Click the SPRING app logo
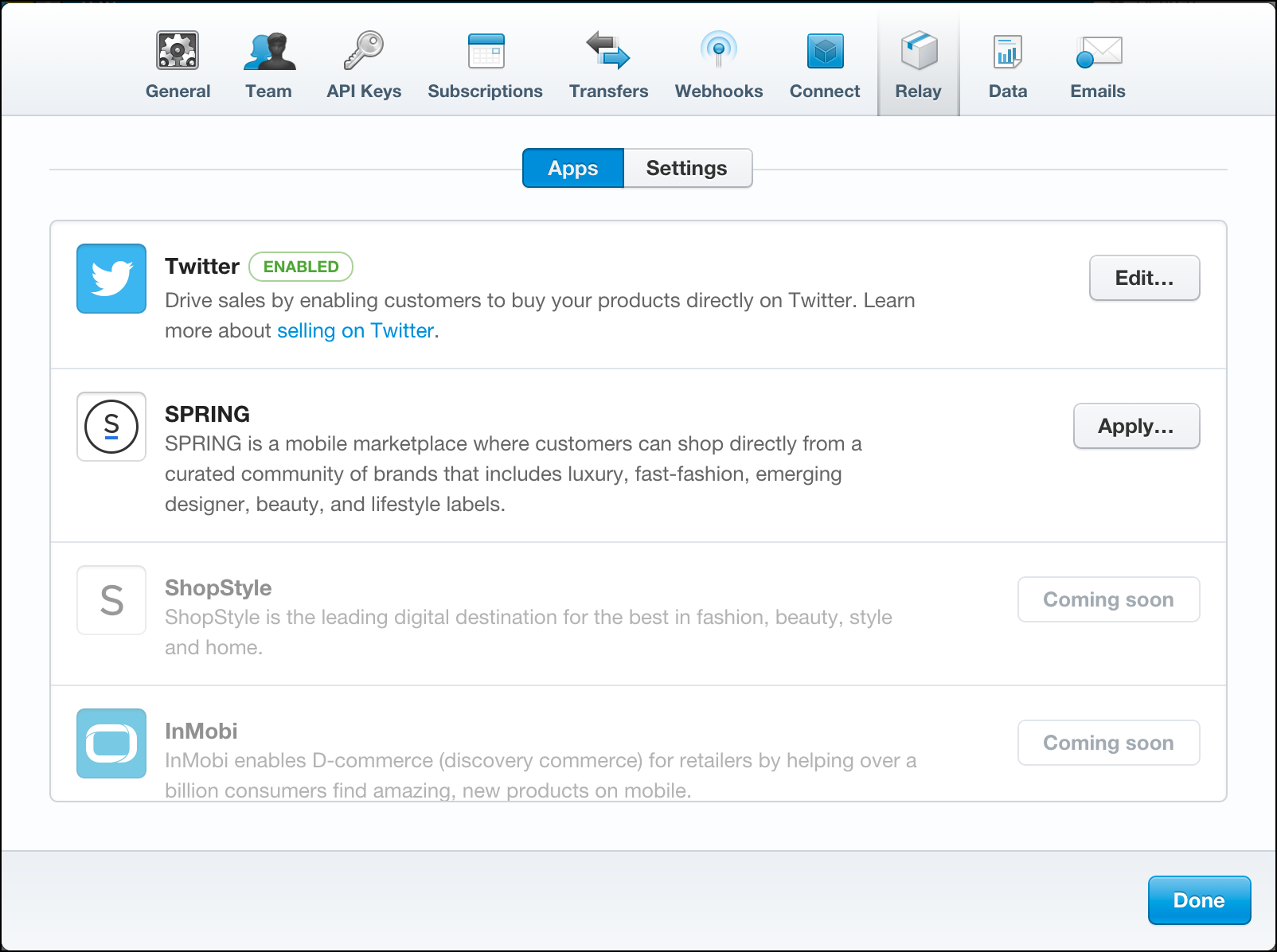The width and height of the screenshot is (1277, 952). [111, 427]
